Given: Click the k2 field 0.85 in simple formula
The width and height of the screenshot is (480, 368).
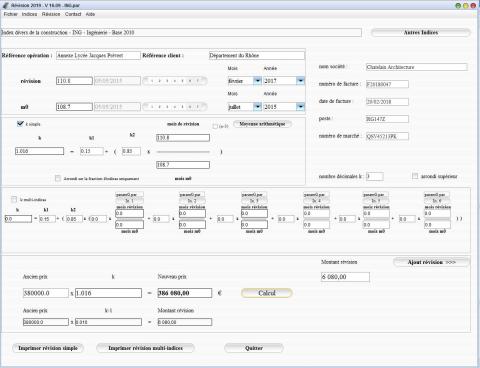Looking at the screenshot, I should coord(131,151).
